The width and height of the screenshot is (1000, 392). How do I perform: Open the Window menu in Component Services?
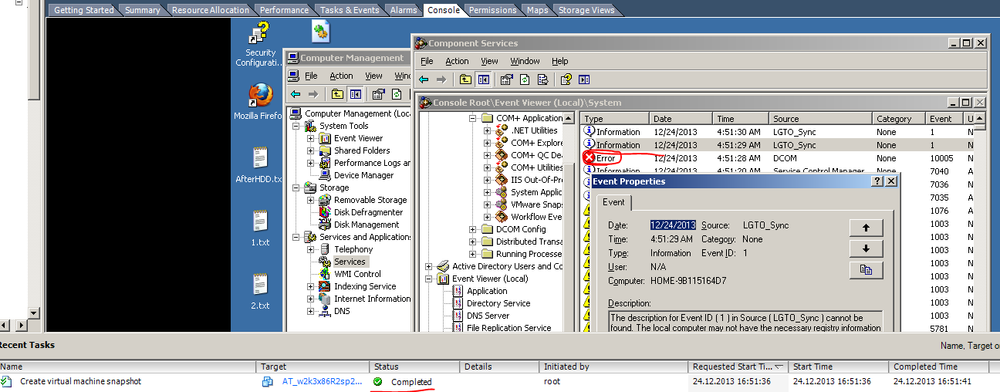coord(525,61)
